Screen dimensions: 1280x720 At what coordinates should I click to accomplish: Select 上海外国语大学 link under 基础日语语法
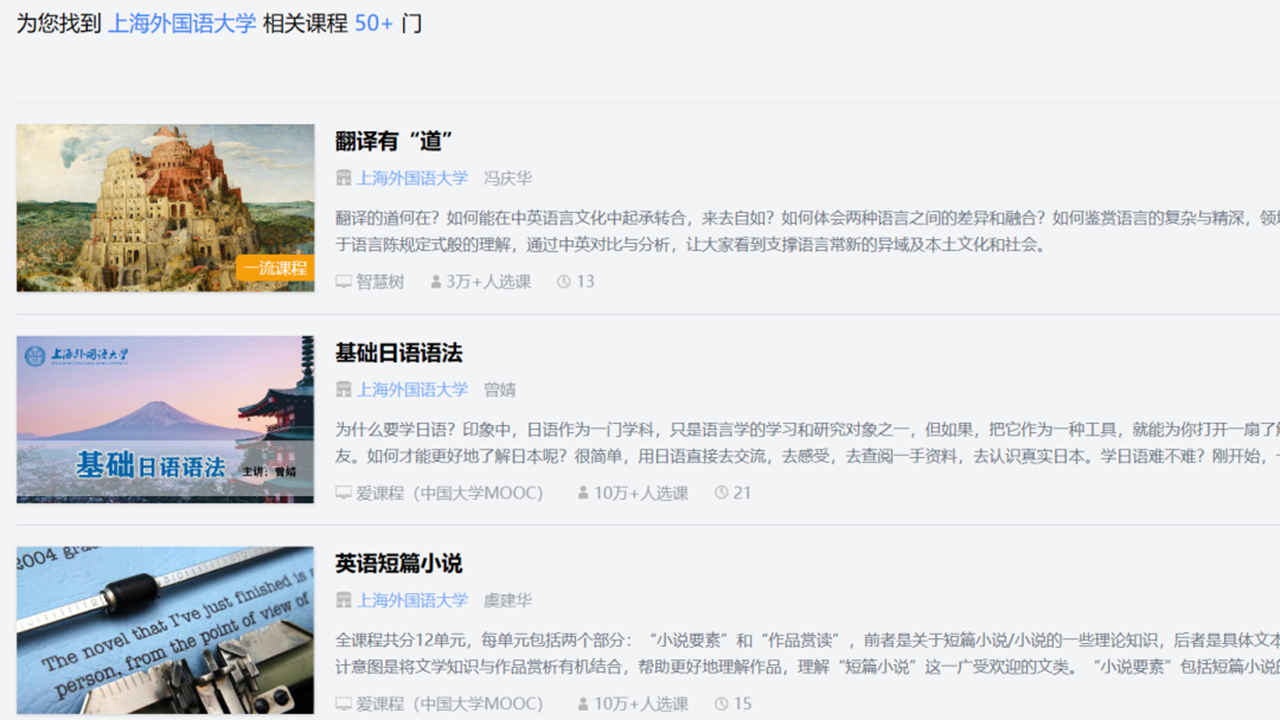coord(412,389)
